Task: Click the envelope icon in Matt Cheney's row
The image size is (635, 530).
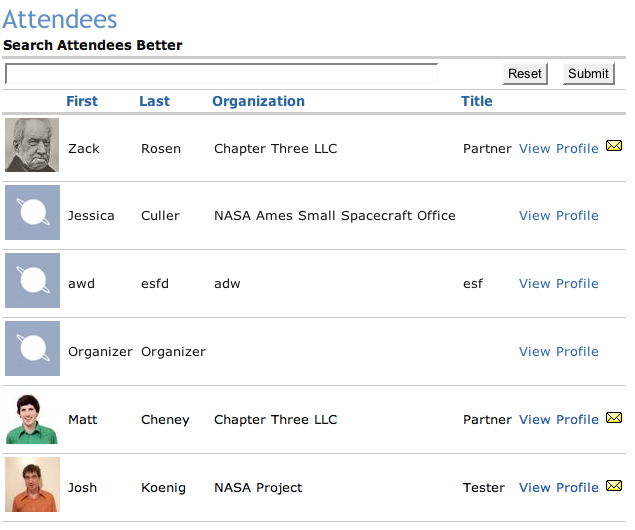Action: (x=614, y=418)
